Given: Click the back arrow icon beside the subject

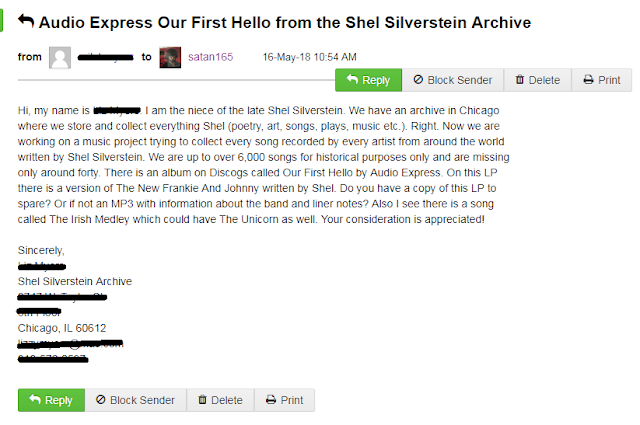Looking at the screenshot, I should [26, 21].
